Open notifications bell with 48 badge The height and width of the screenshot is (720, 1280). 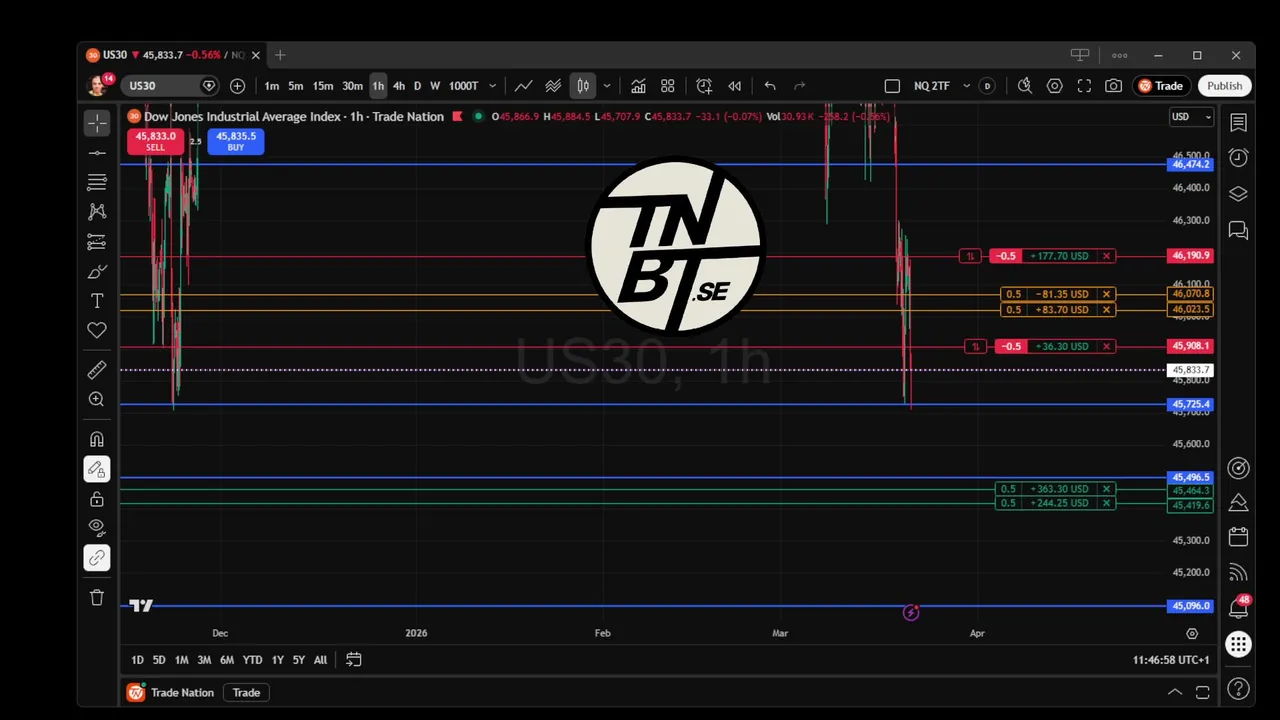click(x=1238, y=607)
